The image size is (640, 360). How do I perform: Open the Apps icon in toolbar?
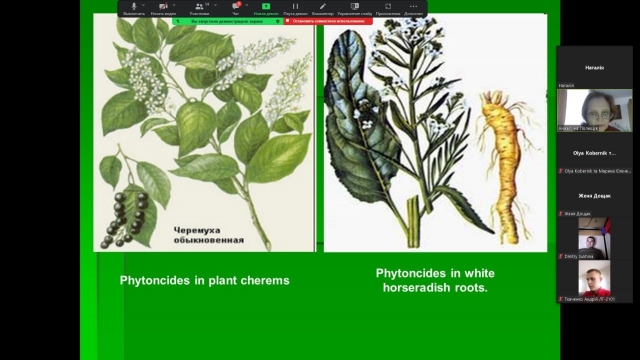[388, 8]
